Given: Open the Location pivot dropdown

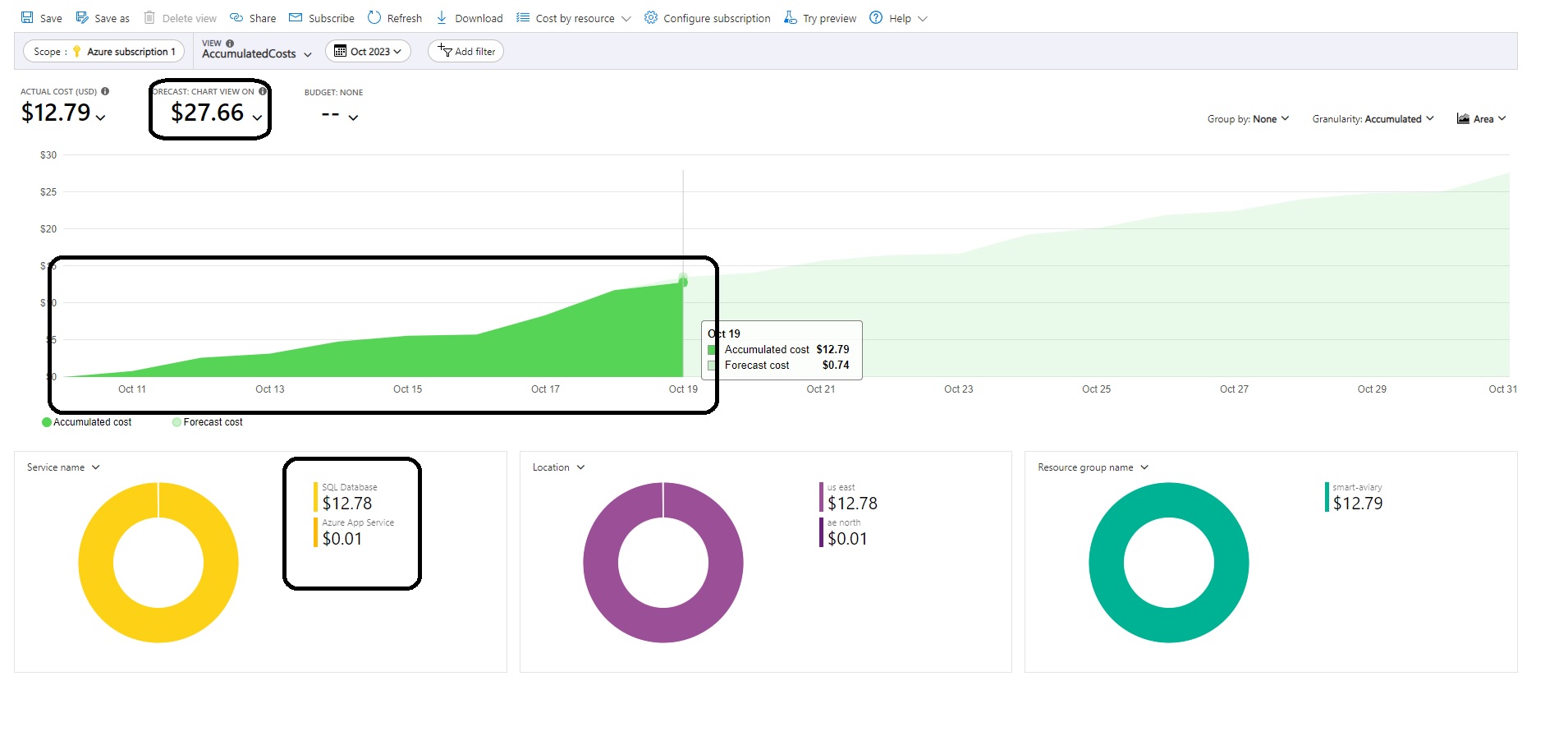Looking at the screenshot, I should (558, 467).
